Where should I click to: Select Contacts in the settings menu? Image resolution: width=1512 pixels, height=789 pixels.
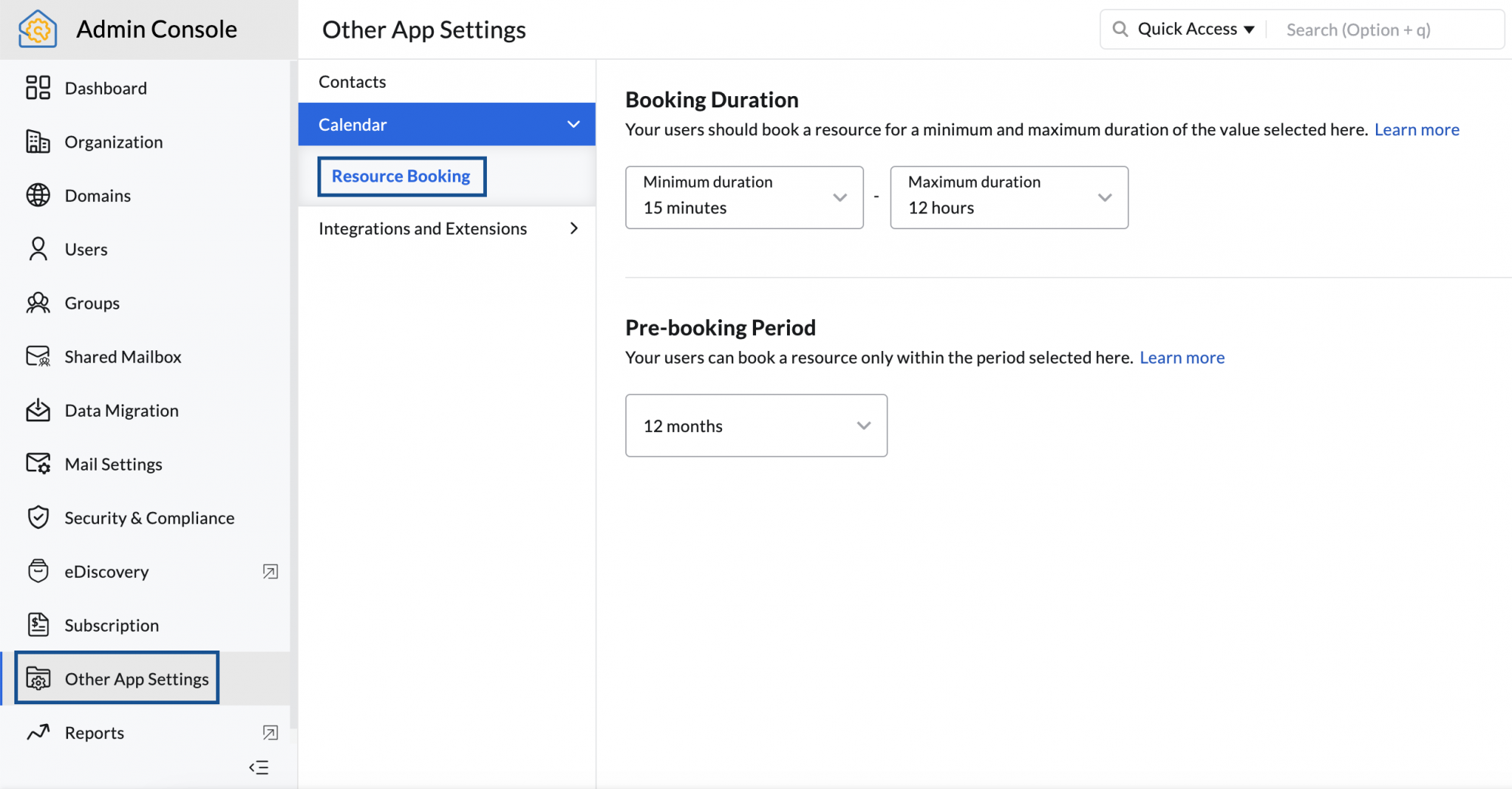[x=352, y=82]
